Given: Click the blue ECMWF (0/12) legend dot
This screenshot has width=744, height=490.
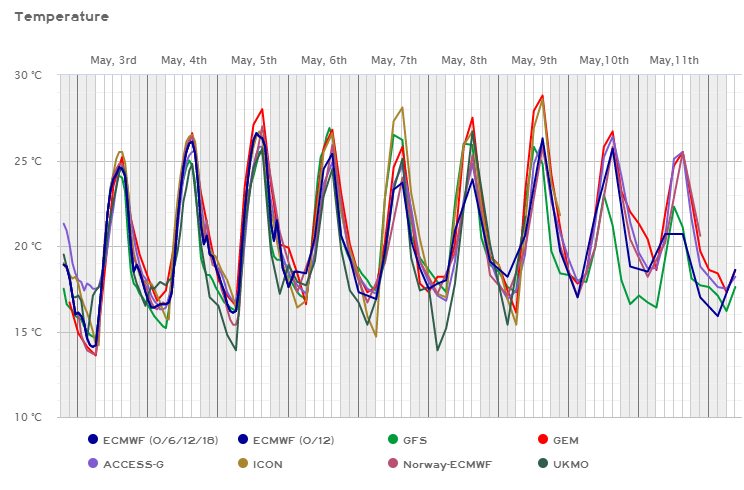Looking at the screenshot, I should pos(243,439).
